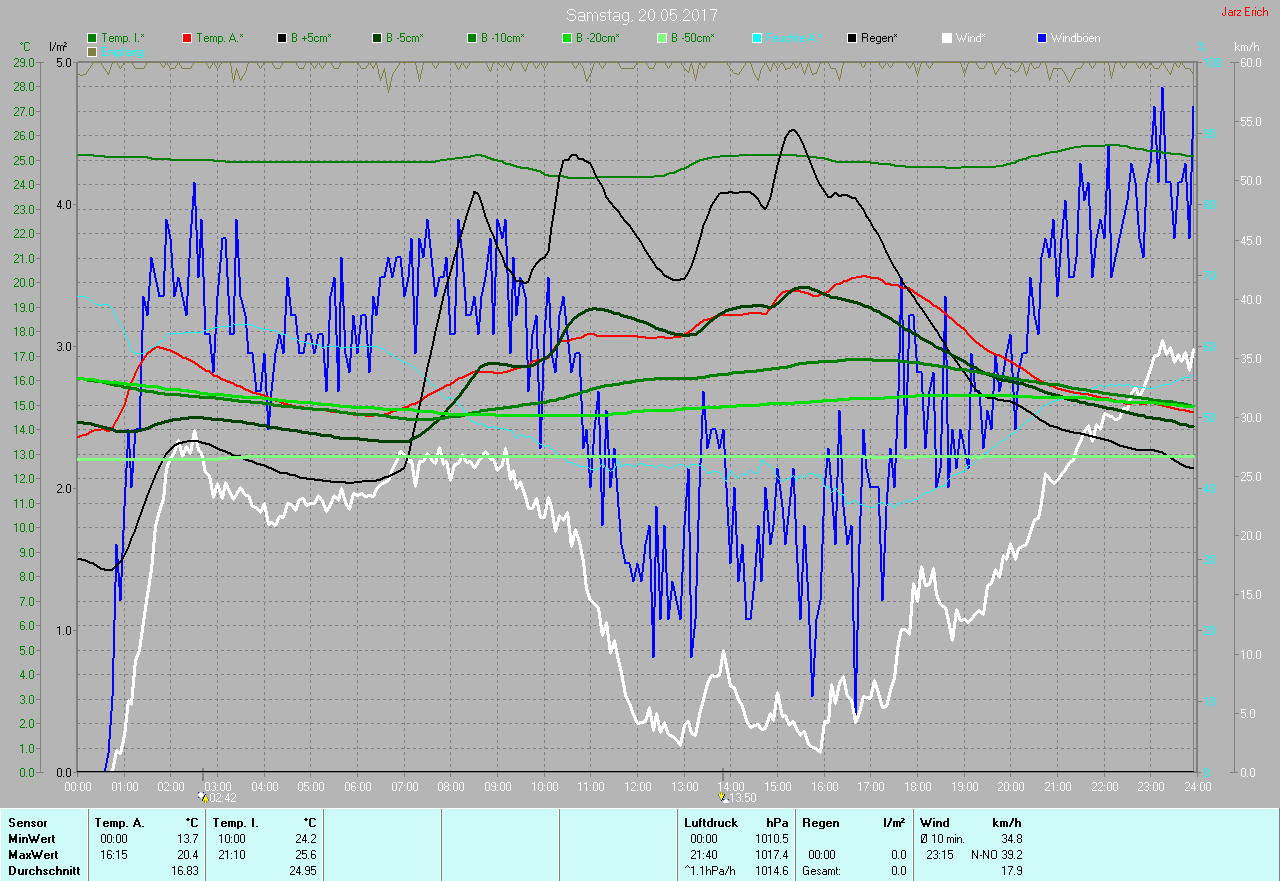Click the 13:50 marker icon on the time axis
Image resolution: width=1280 pixels, height=881 pixels.
(724, 797)
